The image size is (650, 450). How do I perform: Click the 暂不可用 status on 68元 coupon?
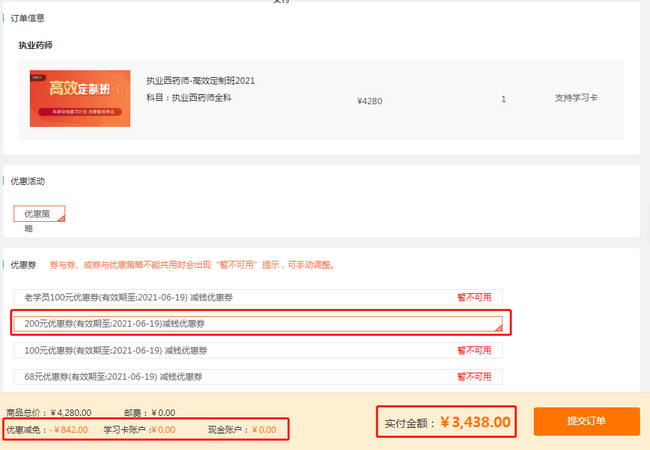pyautogui.click(x=474, y=377)
